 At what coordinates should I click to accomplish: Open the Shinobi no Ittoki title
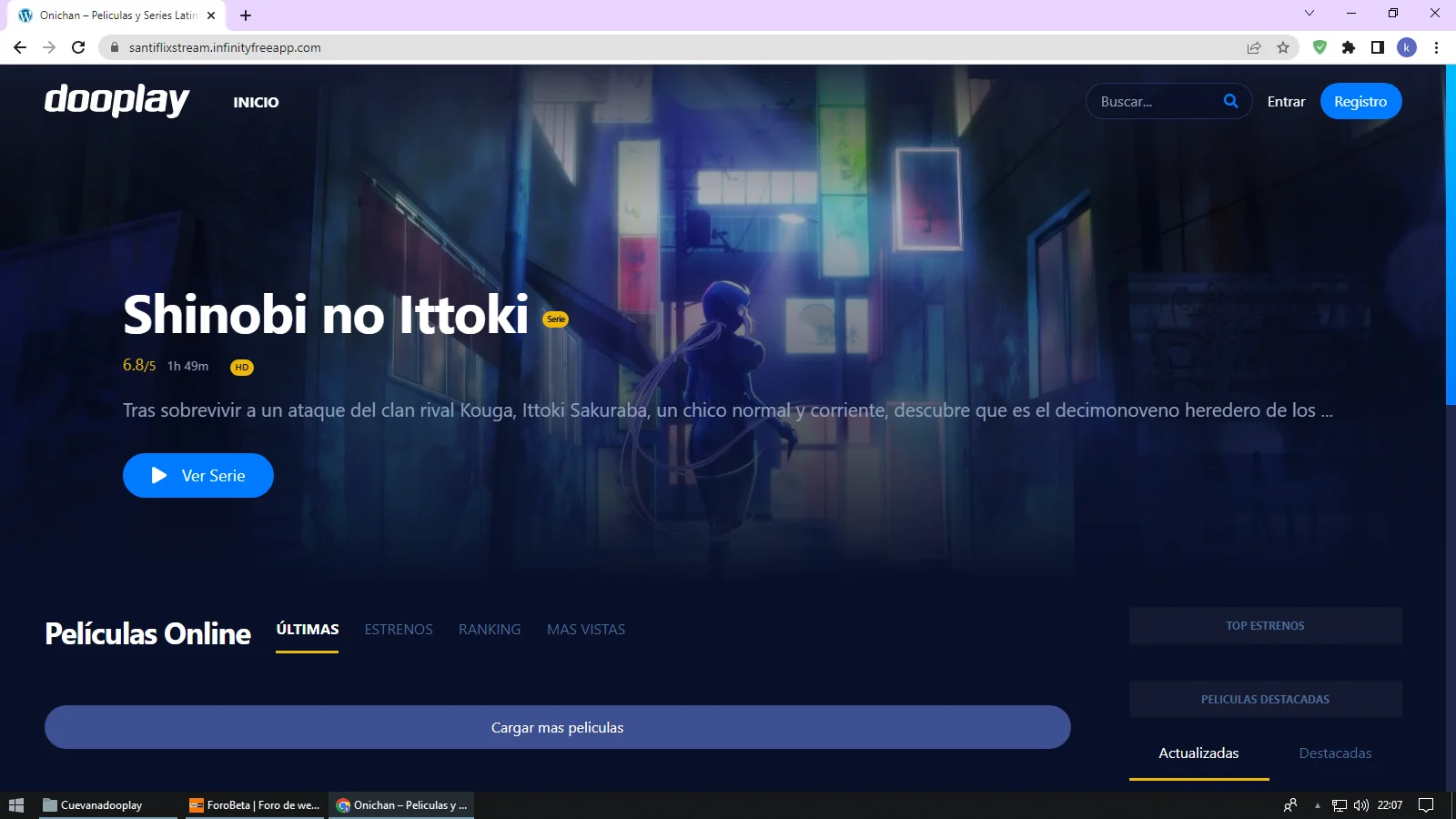(x=326, y=315)
